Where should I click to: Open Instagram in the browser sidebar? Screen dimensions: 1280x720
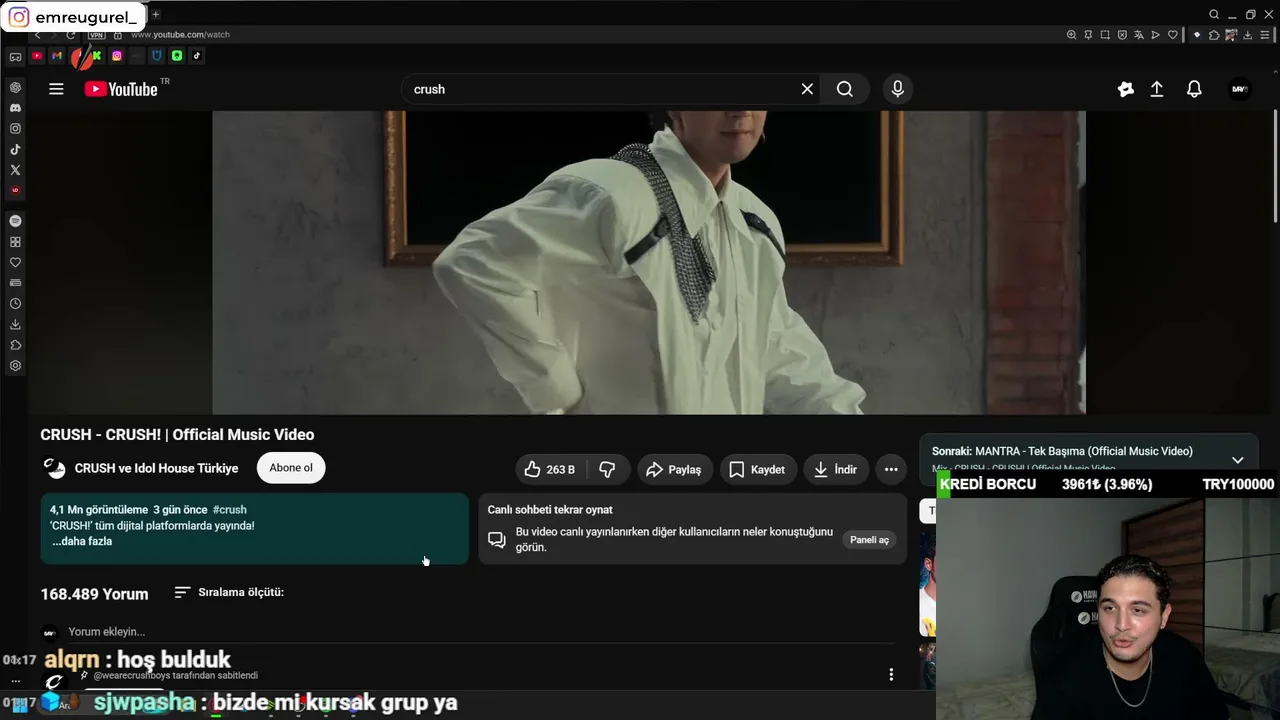tap(15, 128)
